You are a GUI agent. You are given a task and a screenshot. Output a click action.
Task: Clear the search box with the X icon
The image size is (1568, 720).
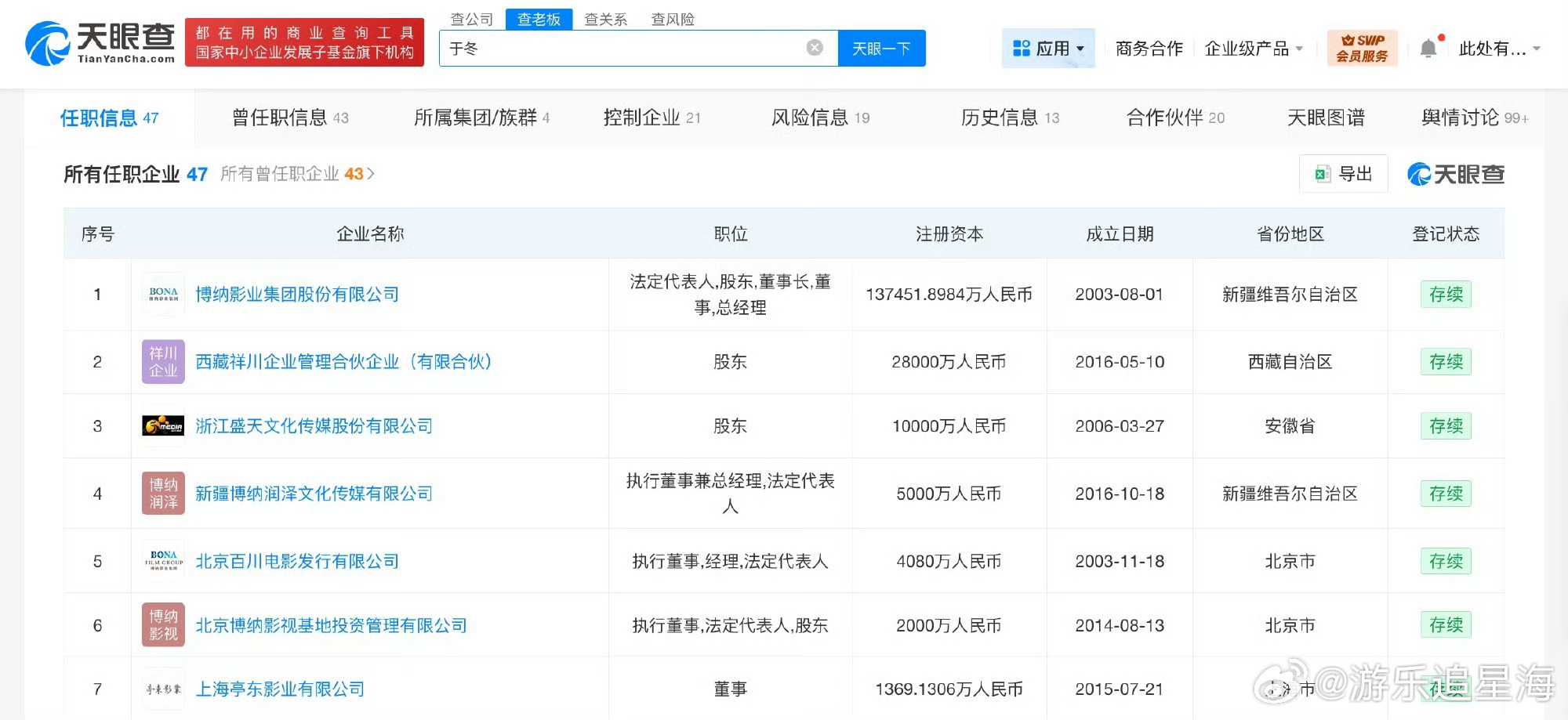coord(815,48)
